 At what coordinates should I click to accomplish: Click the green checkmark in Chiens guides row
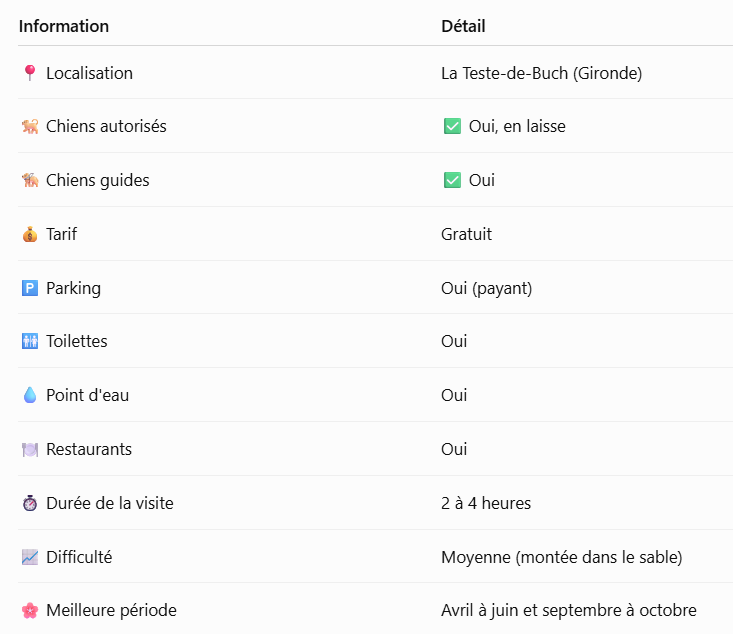[452, 180]
